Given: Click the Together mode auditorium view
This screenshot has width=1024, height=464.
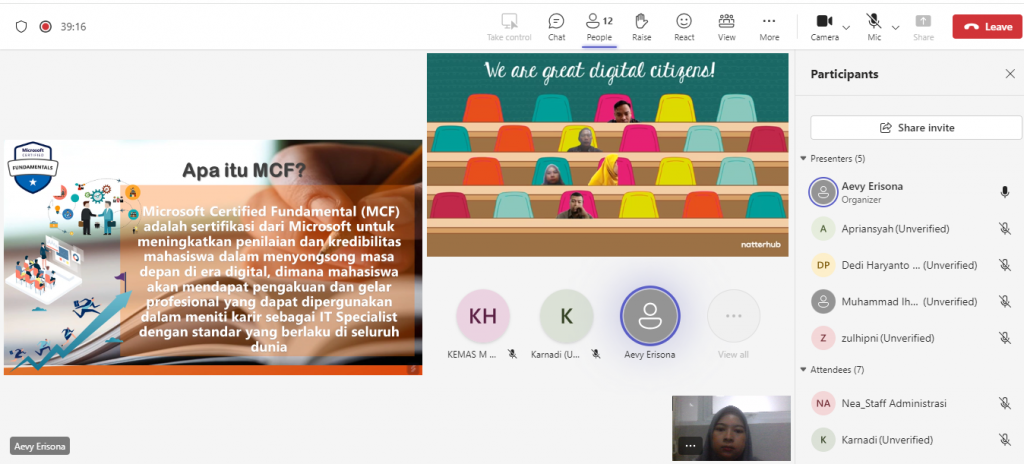Looking at the screenshot, I should (607, 155).
